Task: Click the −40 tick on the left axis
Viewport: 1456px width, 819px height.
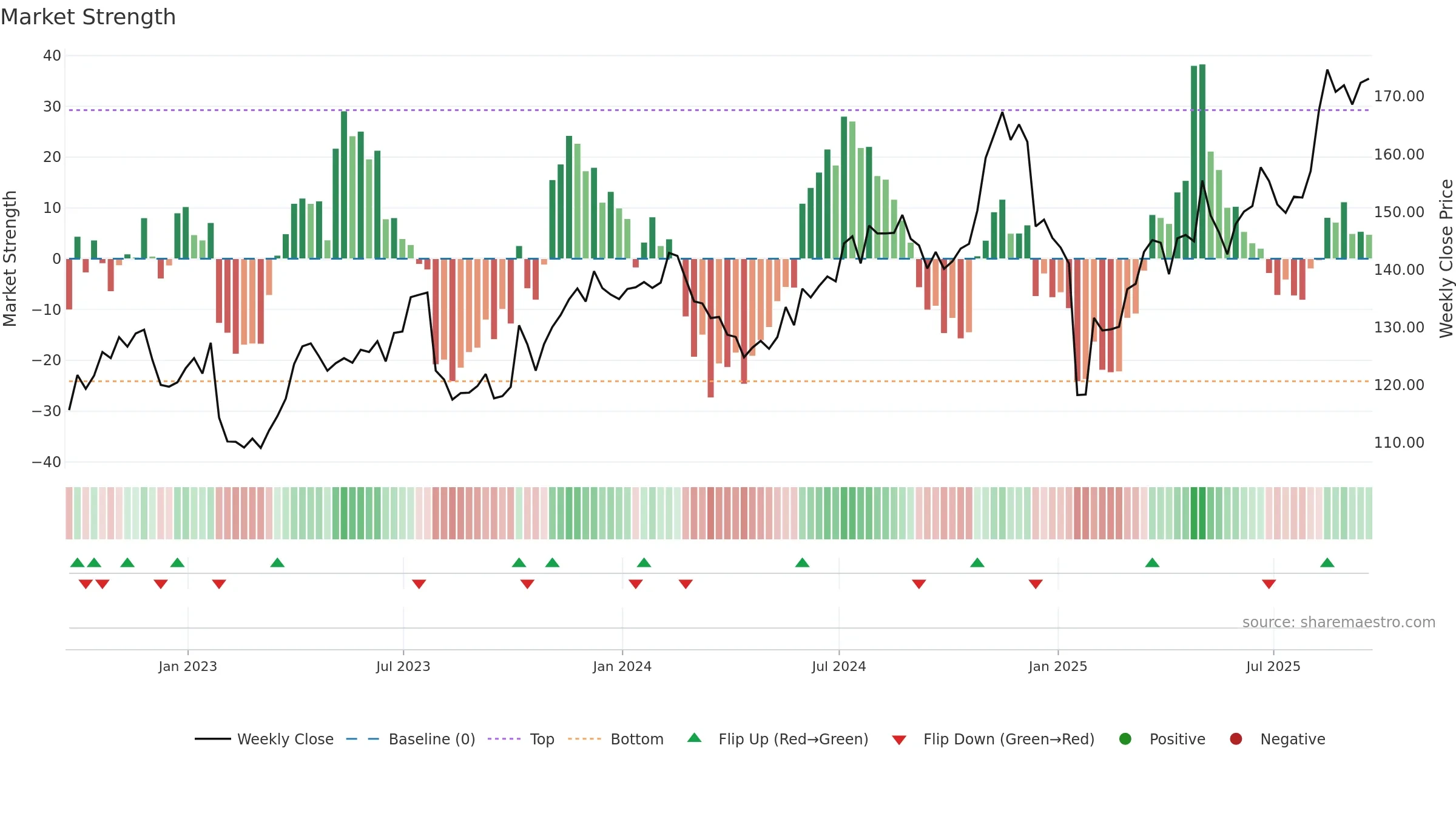Action: 47,462
